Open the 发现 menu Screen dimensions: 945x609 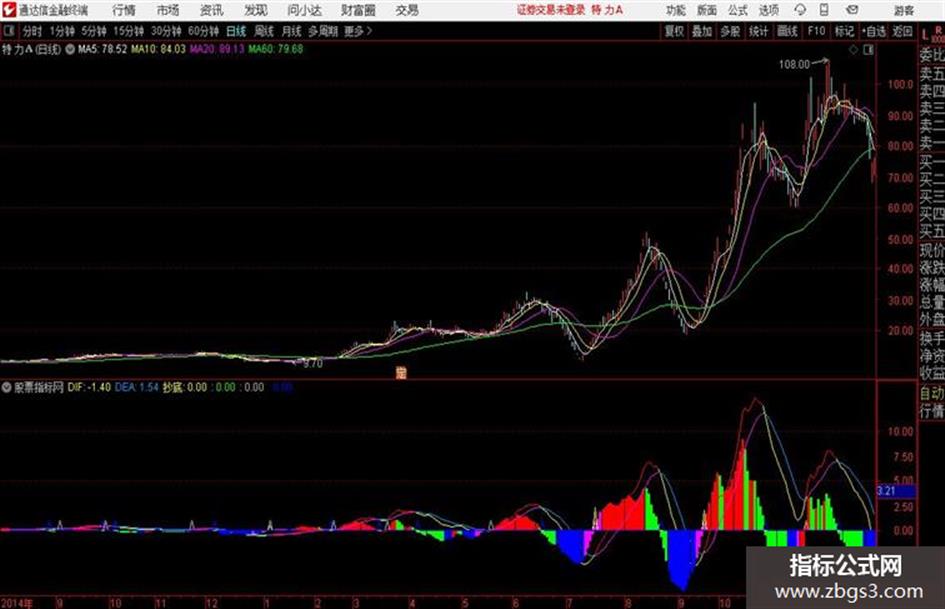[x=256, y=10]
